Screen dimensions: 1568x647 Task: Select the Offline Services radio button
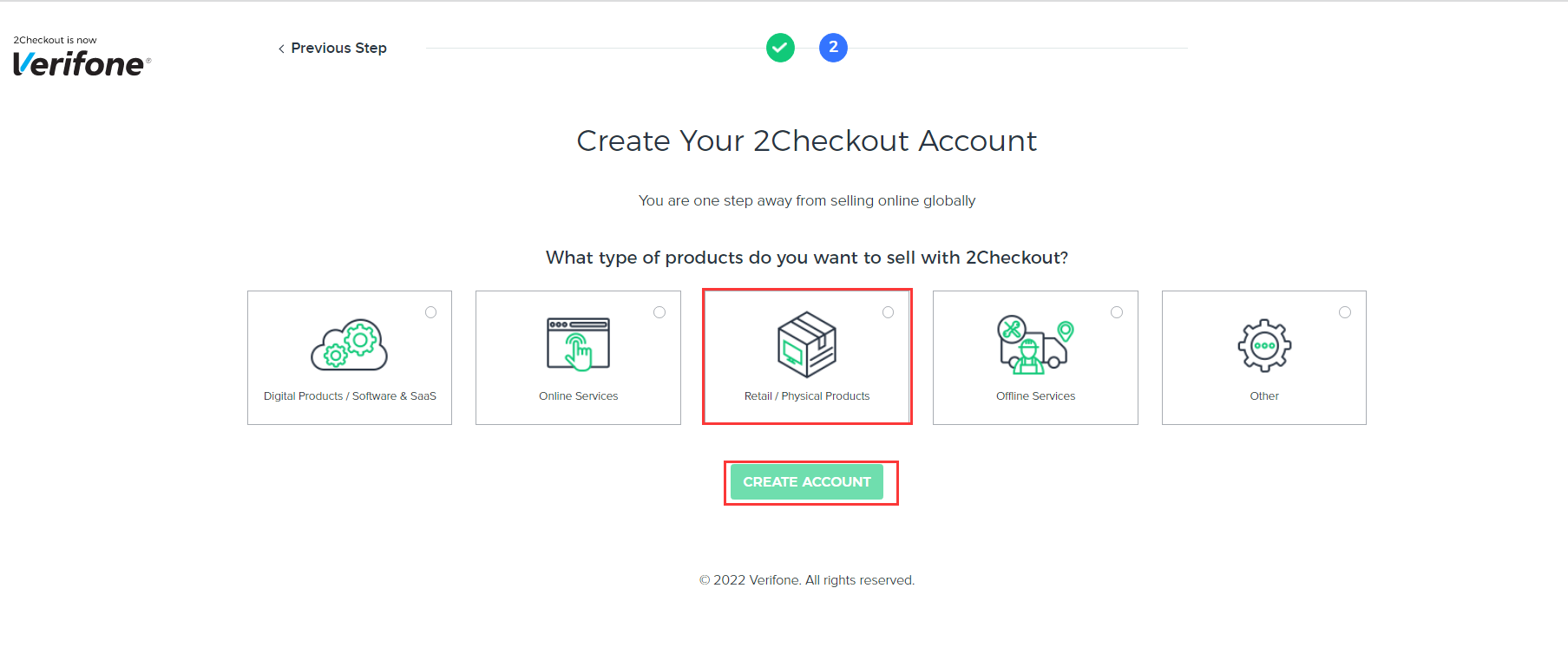pyautogui.click(x=1117, y=311)
